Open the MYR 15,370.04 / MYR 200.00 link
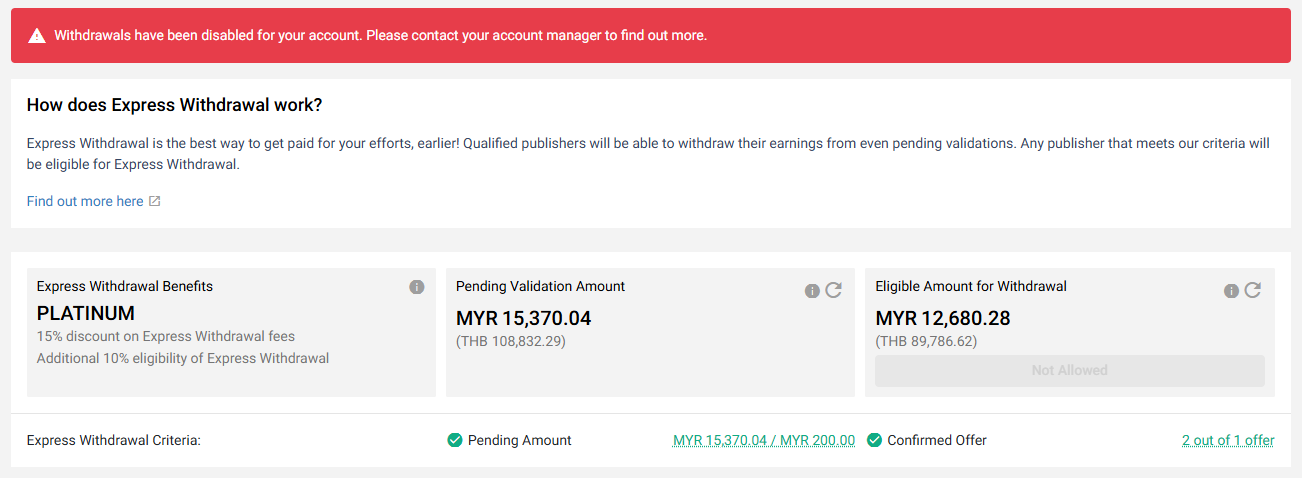This screenshot has height=478, width=1302. [x=764, y=440]
